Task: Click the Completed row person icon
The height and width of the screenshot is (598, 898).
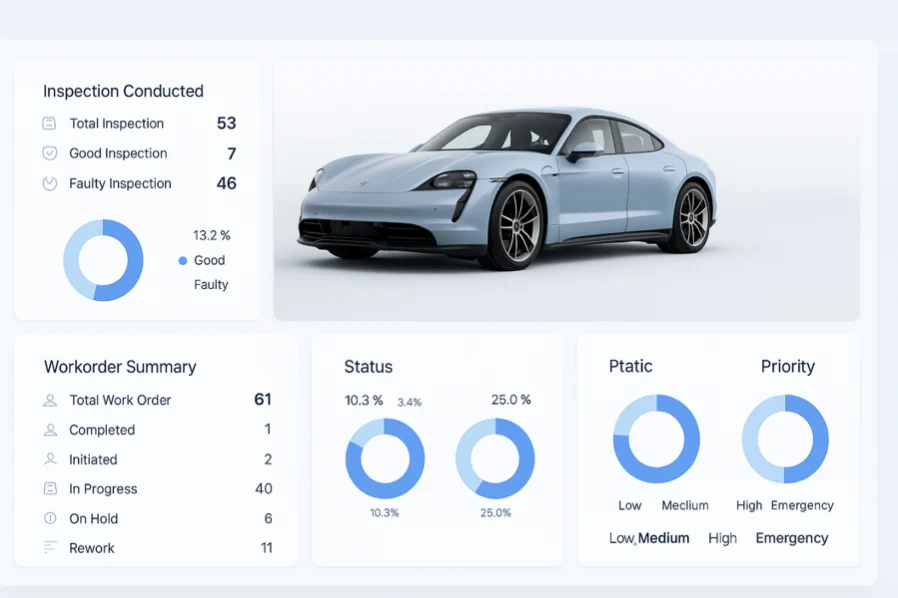Action: 50,430
